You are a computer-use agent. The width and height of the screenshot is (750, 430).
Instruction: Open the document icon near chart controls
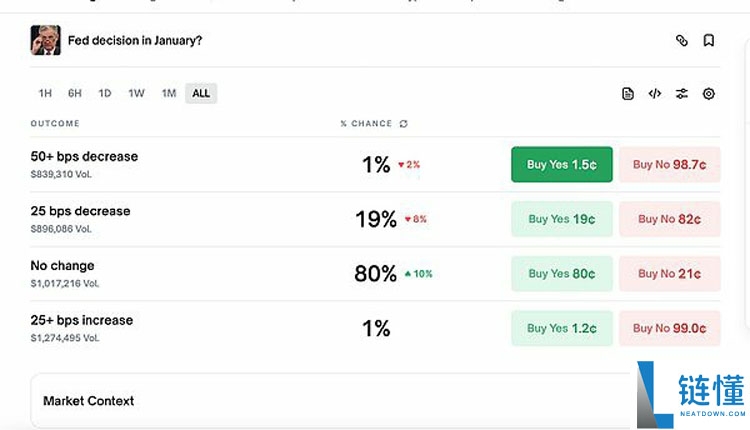pos(628,94)
